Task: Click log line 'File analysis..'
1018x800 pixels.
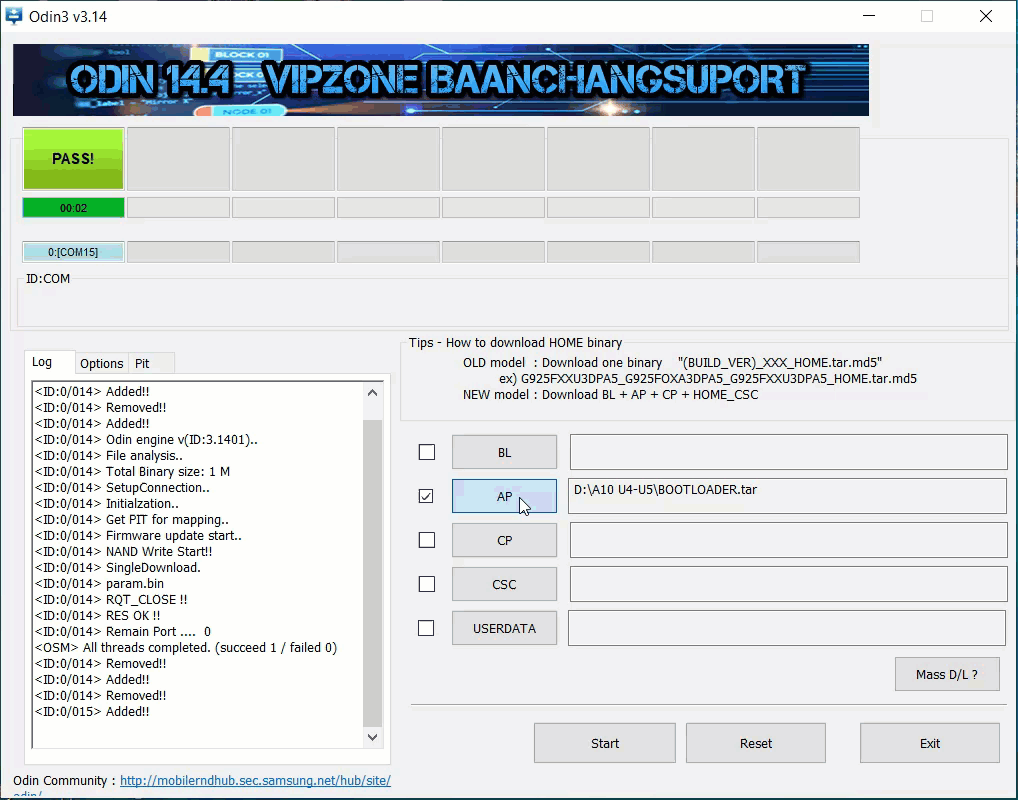Action: point(108,456)
